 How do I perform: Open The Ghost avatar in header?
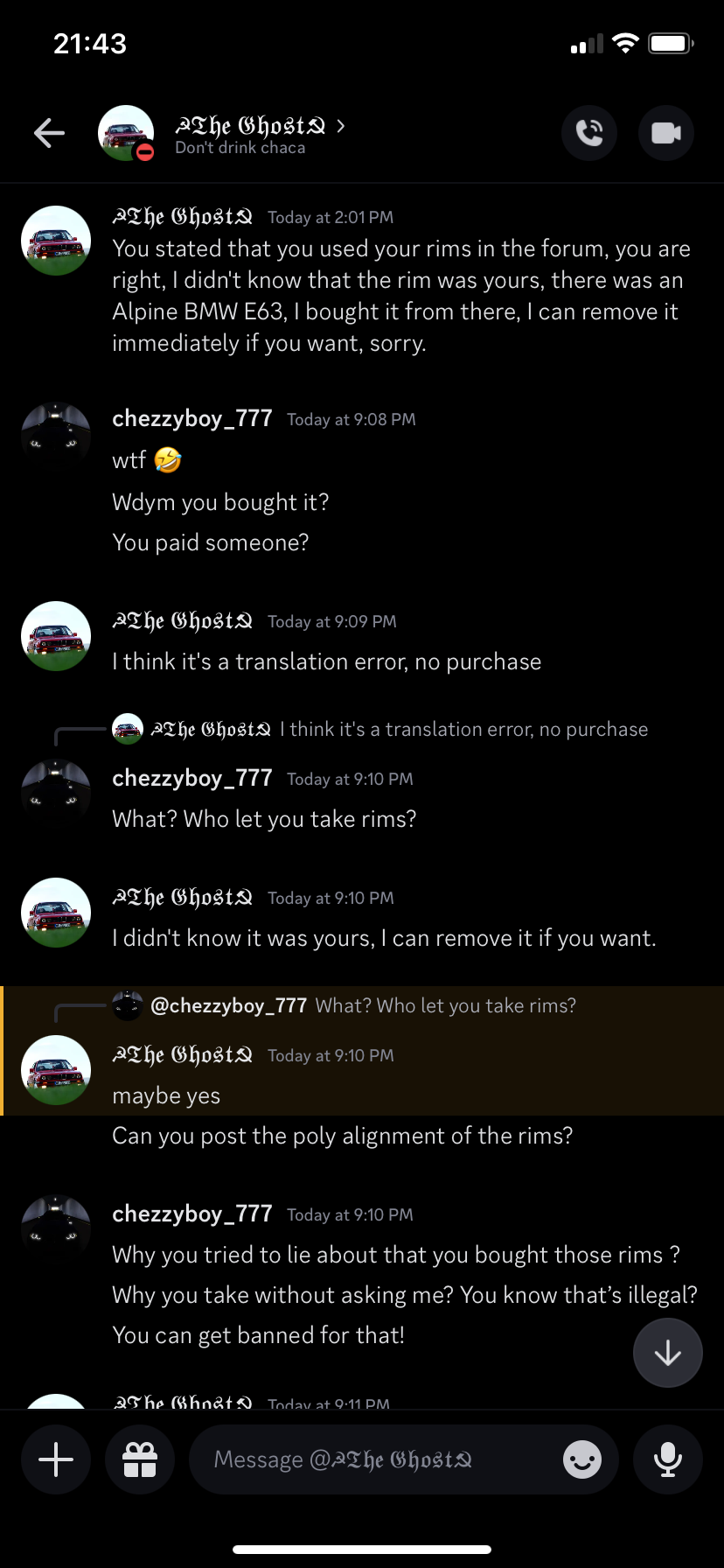tap(126, 133)
